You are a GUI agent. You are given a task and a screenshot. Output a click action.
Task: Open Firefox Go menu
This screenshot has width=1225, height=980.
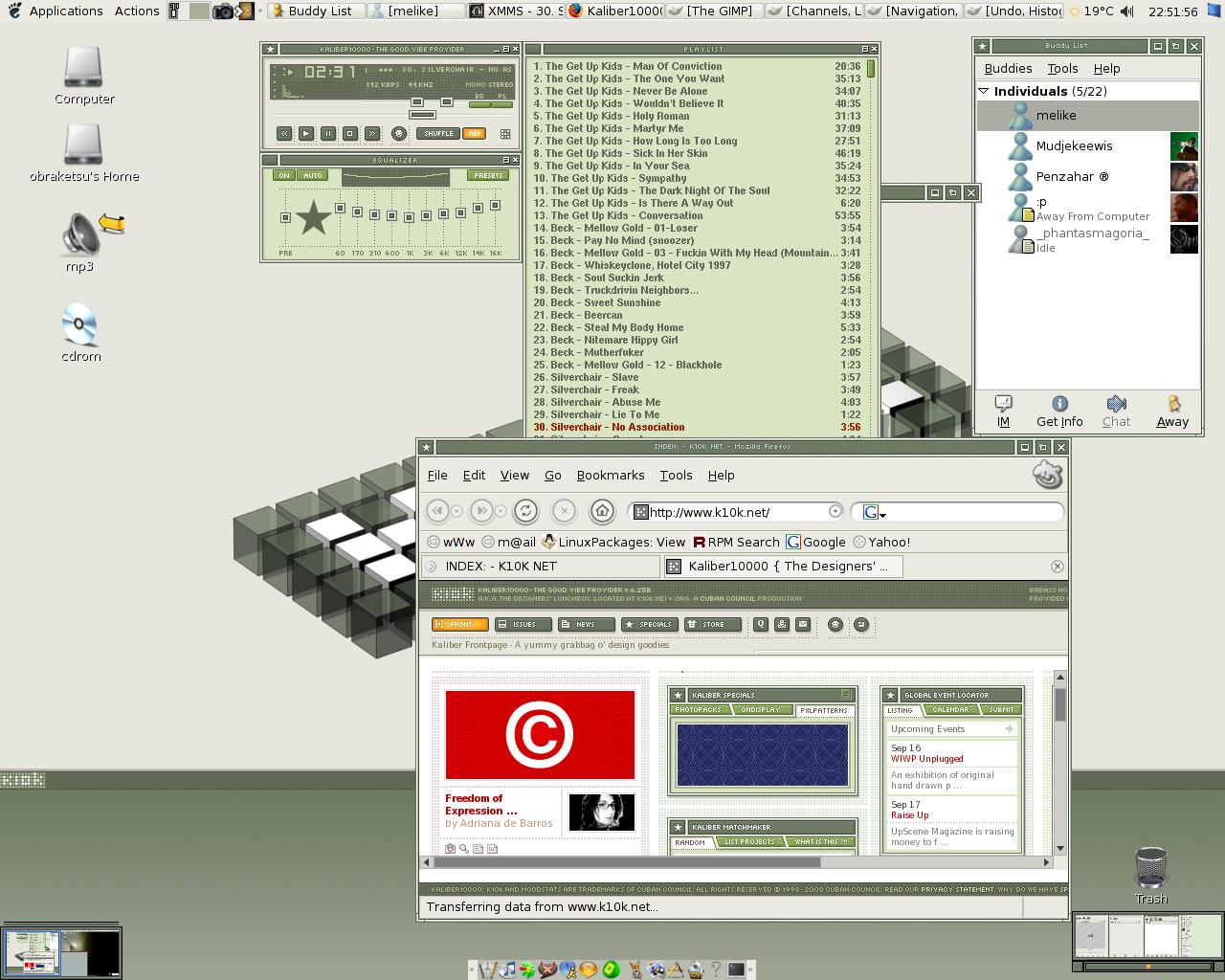pyautogui.click(x=553, y=475)
